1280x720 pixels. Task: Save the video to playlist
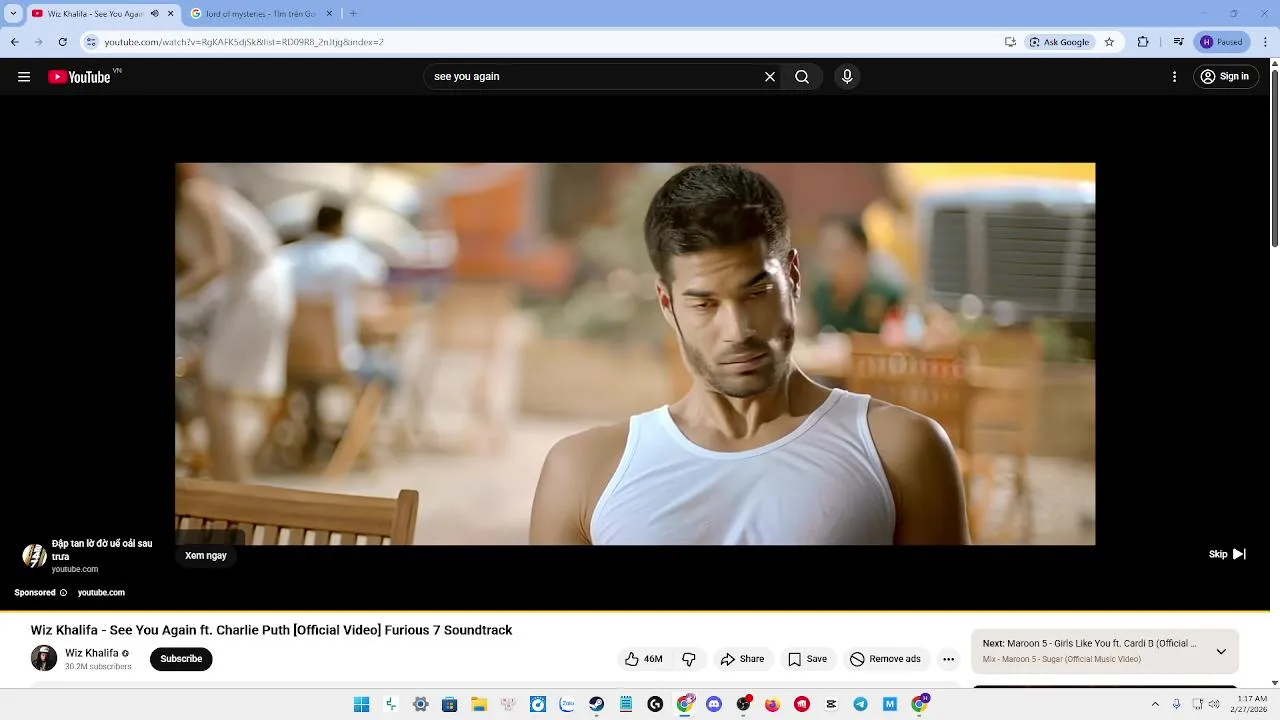click(x=807, y=659)
